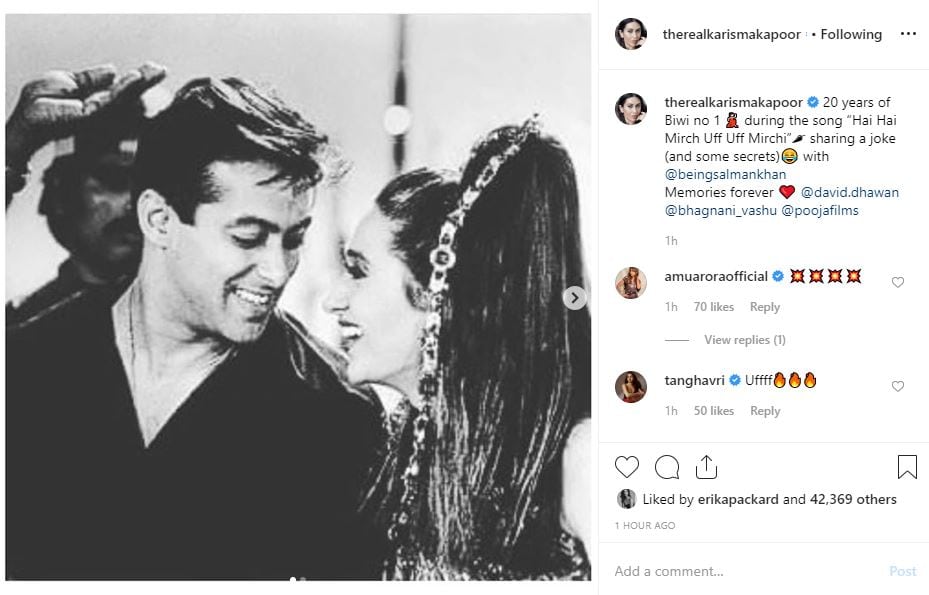
Task: Like amuaroraofficial's comment
Action: coord(897,283)
